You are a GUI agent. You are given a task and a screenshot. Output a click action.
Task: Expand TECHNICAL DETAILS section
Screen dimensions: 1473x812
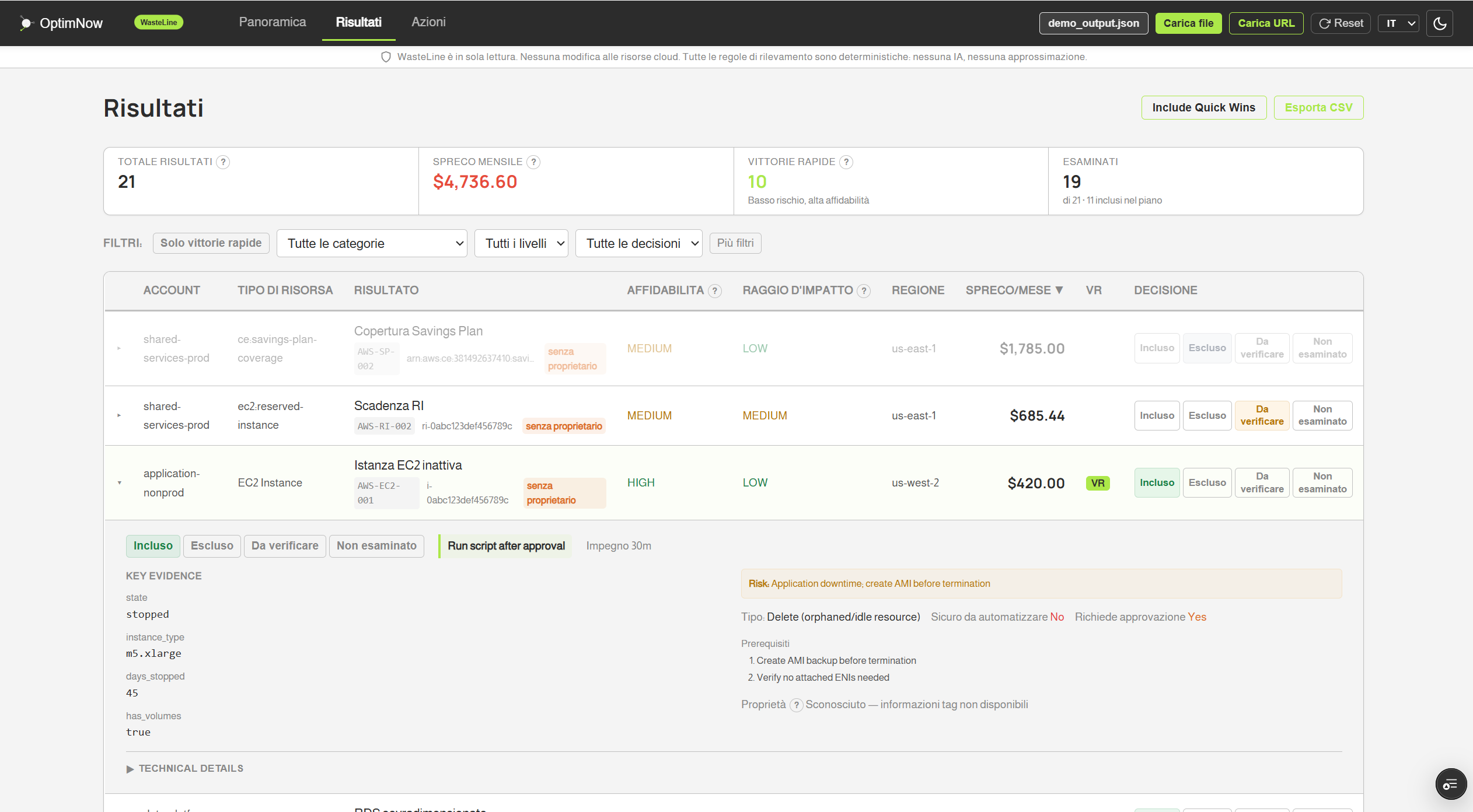pos(185,769)
